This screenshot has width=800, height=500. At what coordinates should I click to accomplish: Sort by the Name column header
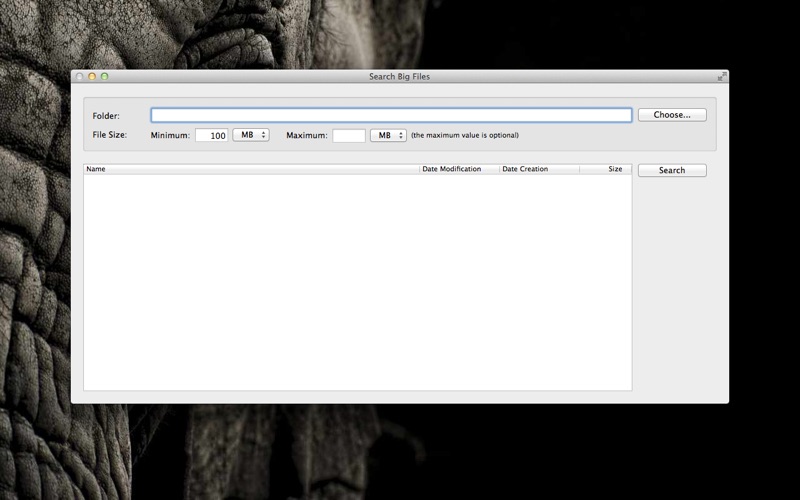click(252, 169)
